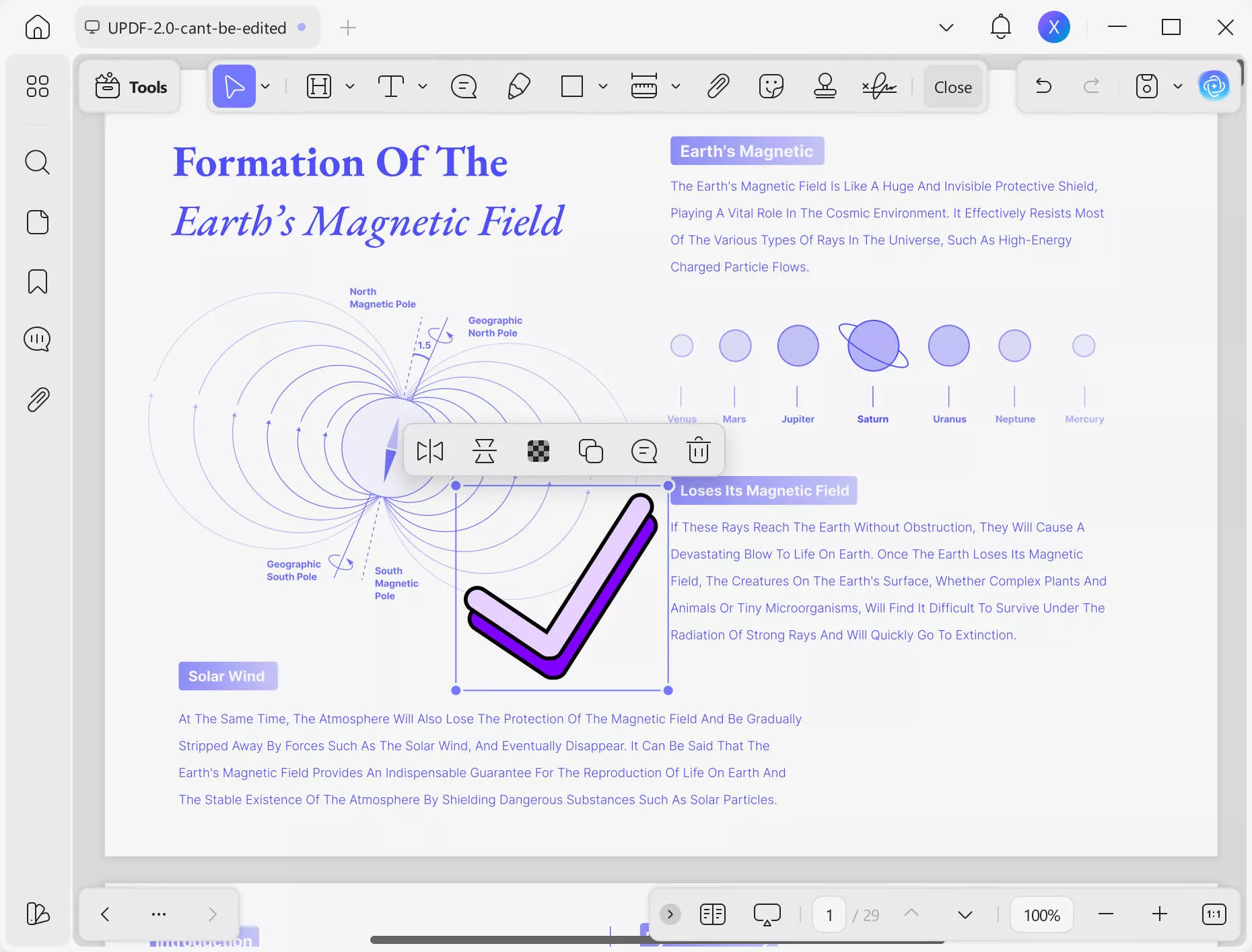This screenshot has width=1252, height=952.
Task: Open the signature tool
Action: click(879, 86)
